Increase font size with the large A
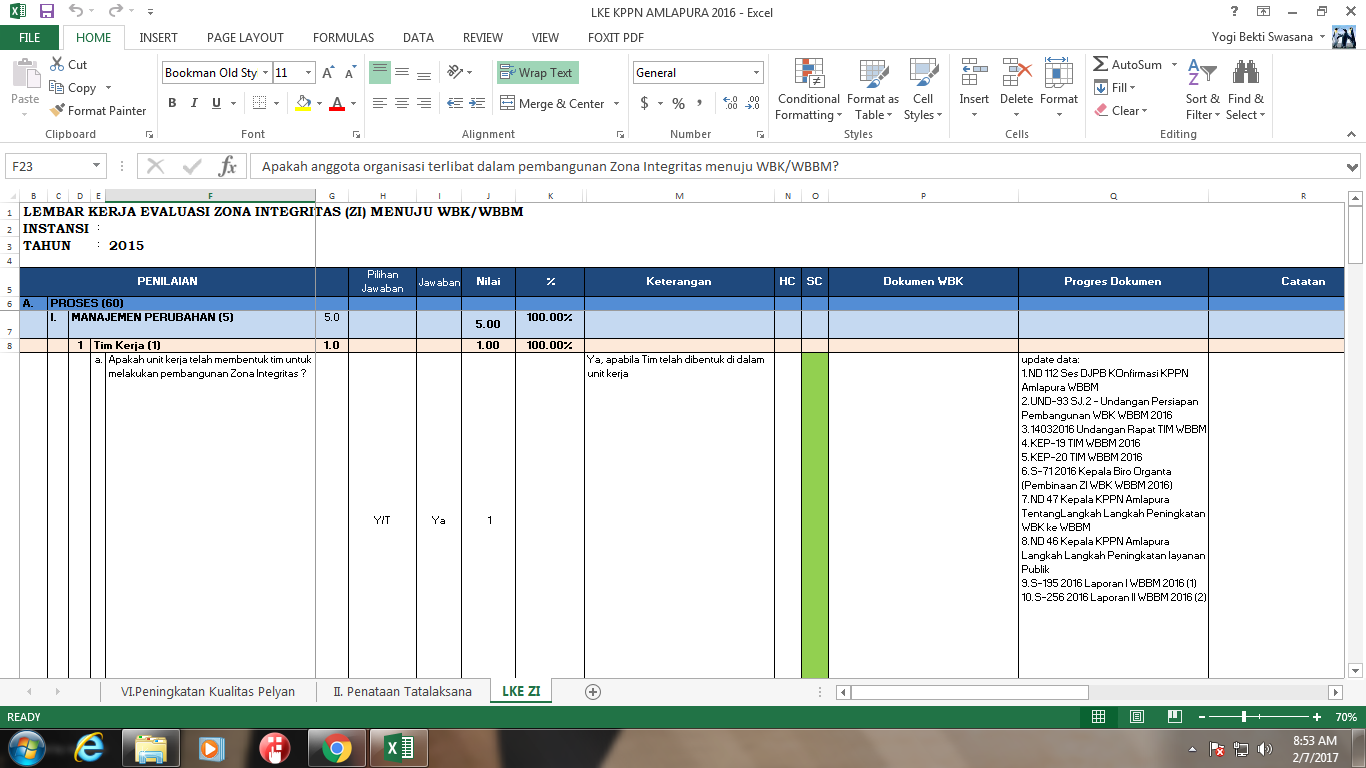The image size is (1366, 768). [x=328, y=73]
